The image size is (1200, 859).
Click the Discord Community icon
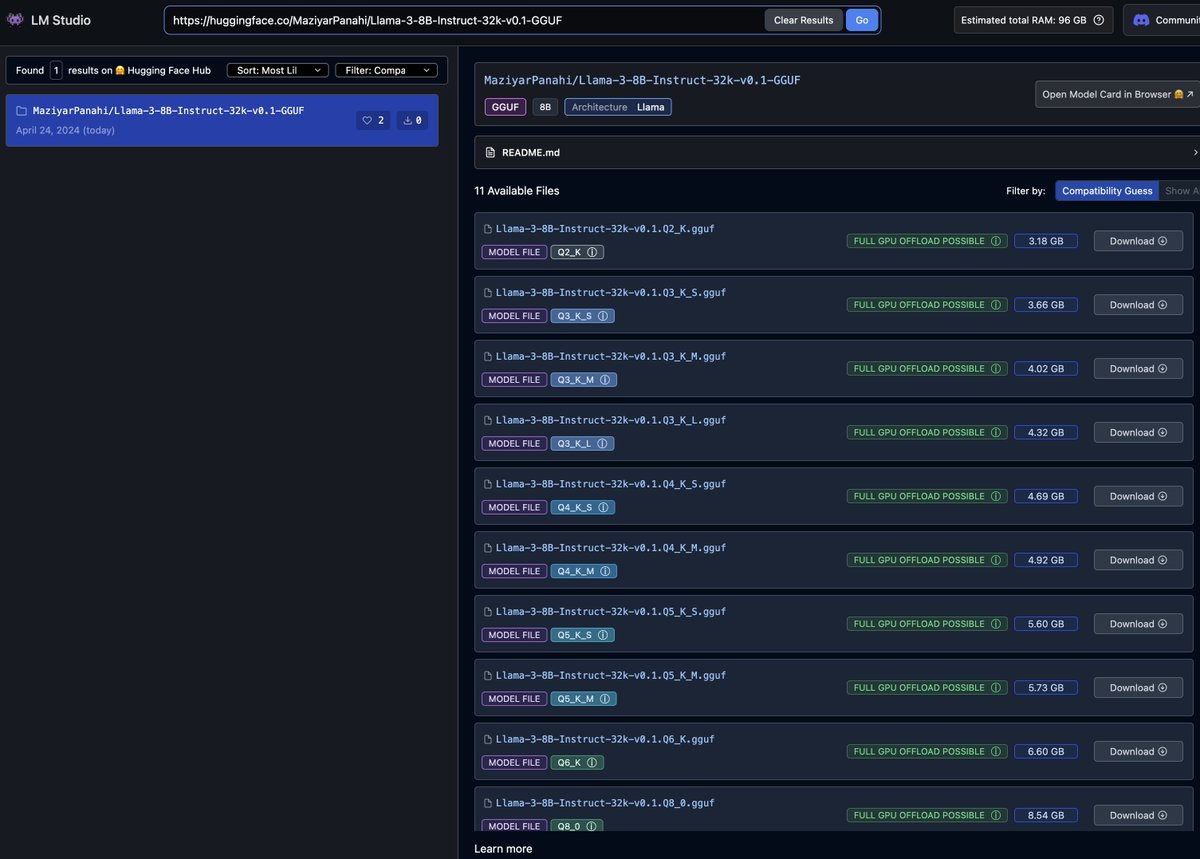(x=1141, y=20)
